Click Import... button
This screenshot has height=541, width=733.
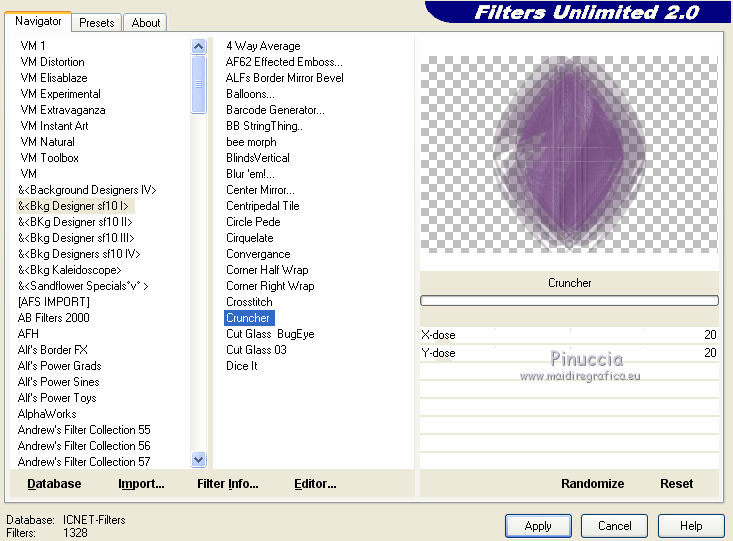[141, 483]
